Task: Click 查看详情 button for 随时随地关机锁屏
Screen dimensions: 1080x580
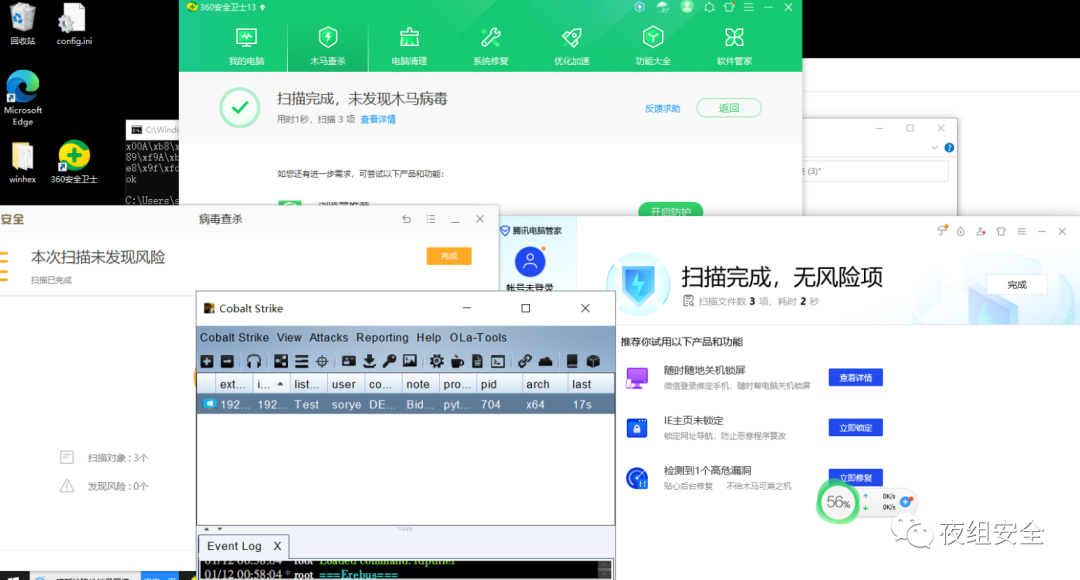Action: pyautogui.click(x=855, y=377)
